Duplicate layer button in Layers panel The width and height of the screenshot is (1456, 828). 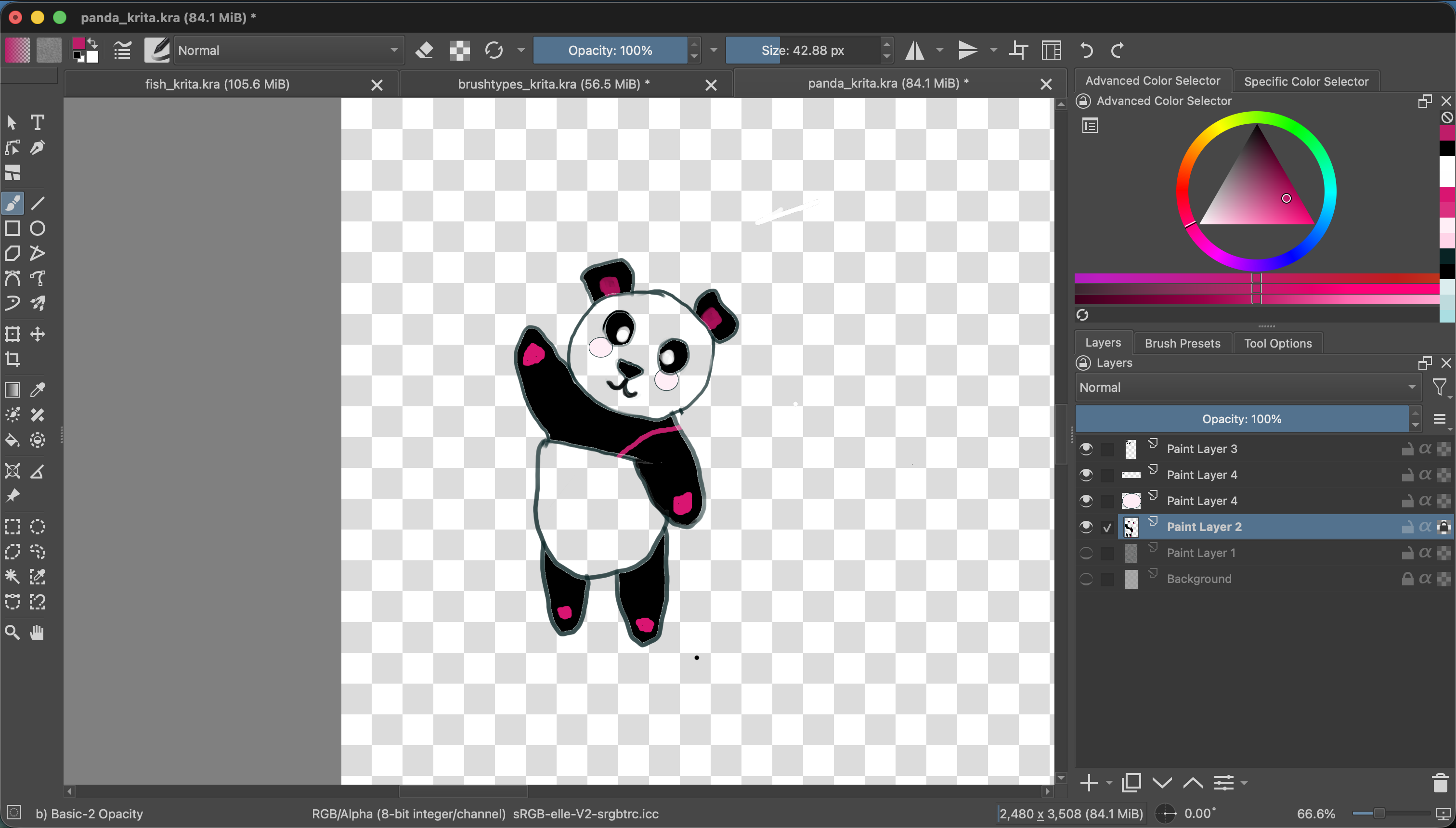coord(1132,783)
